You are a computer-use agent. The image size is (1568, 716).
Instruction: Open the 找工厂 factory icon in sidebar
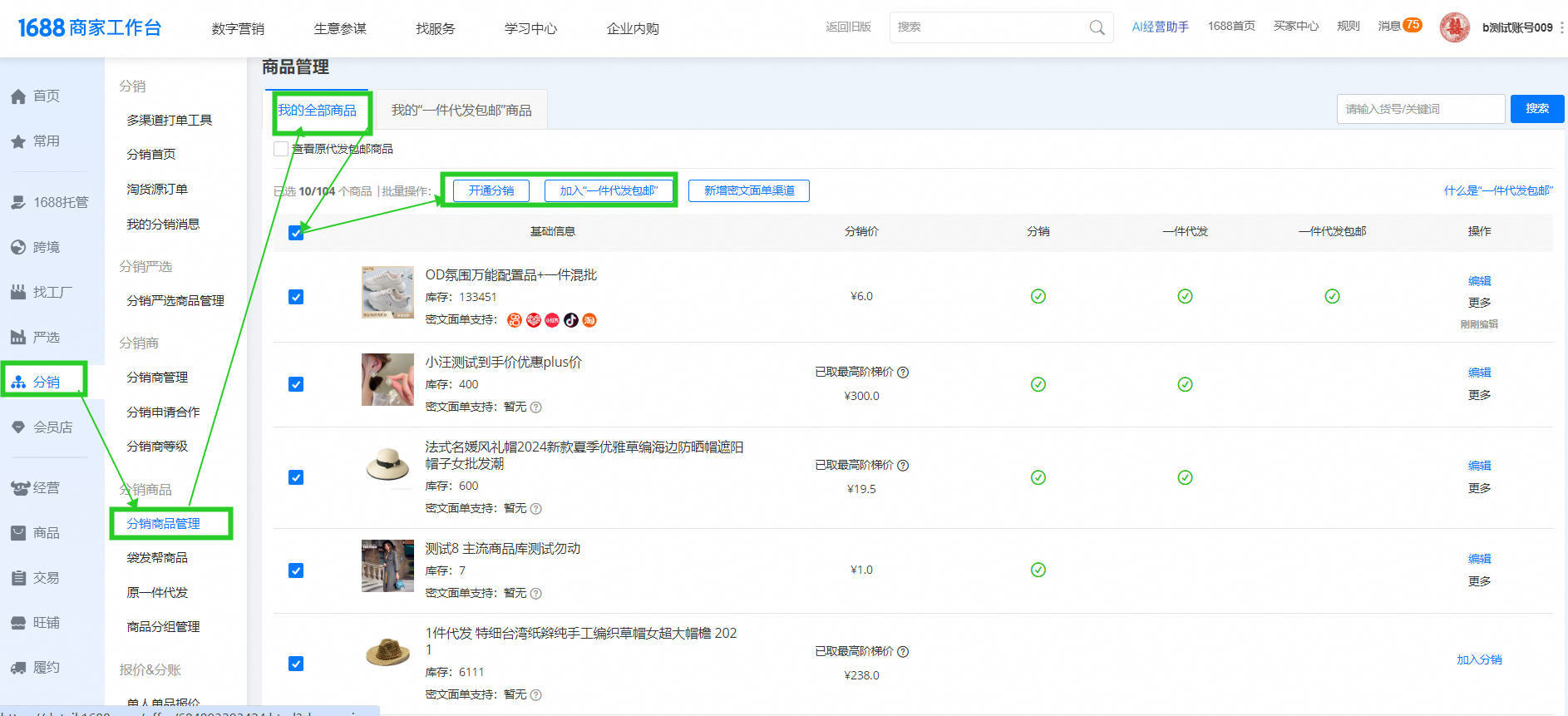pyautogui.click(x=18, y=292)
